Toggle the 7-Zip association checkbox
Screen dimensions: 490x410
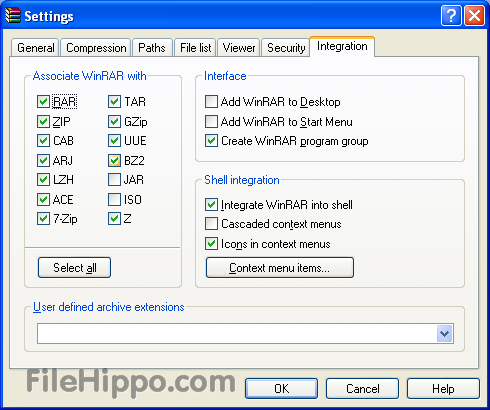pyautogui.click(x=43, y=219)
